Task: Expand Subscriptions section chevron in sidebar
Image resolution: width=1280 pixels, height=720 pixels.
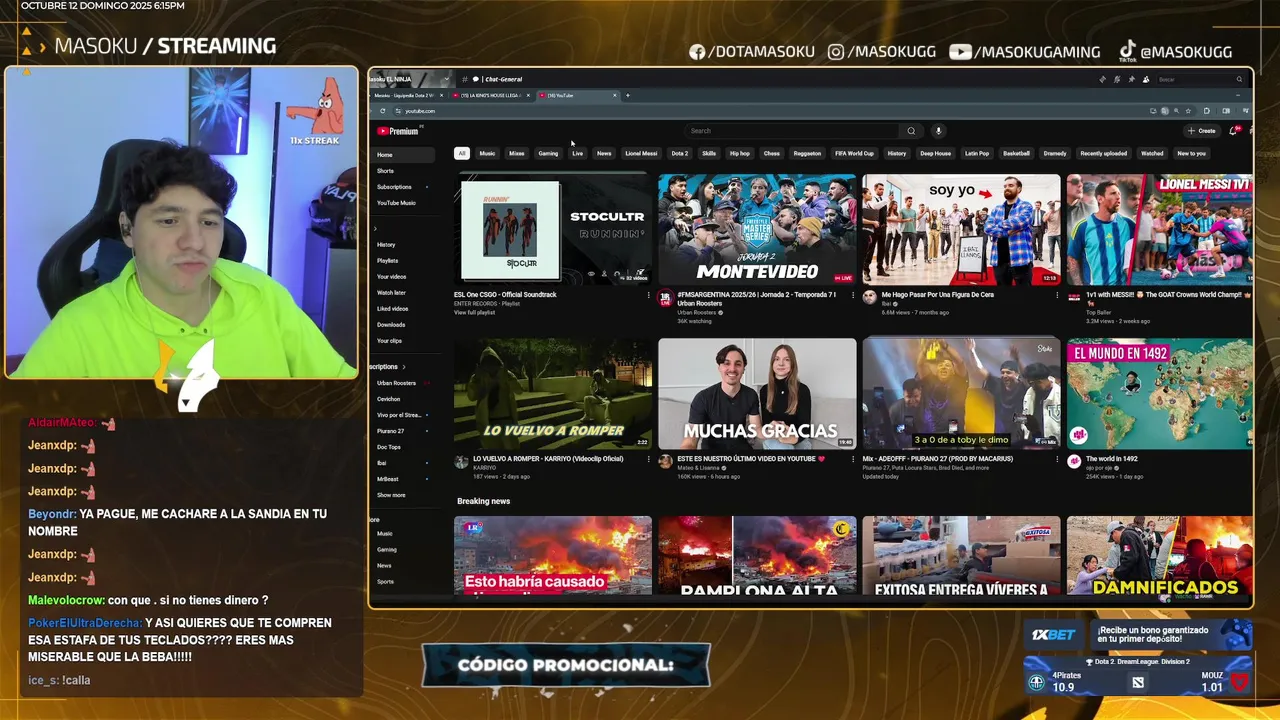Action: tap(404, 367)
